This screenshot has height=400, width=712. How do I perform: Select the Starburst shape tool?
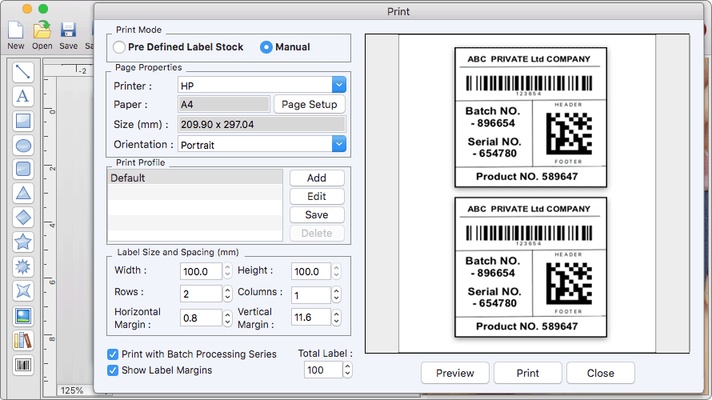[23, 267]
